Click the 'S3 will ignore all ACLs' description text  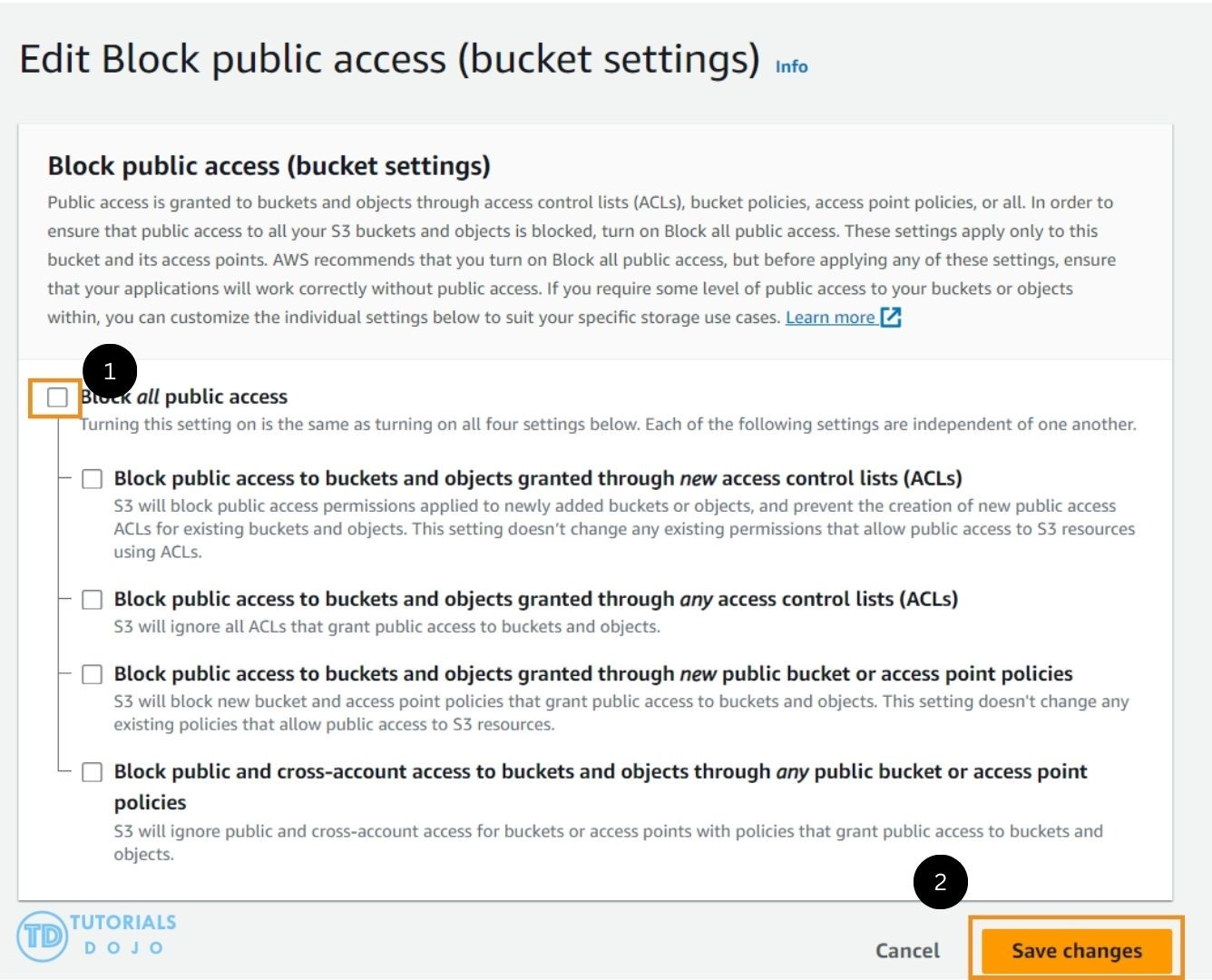coord(386,627)
